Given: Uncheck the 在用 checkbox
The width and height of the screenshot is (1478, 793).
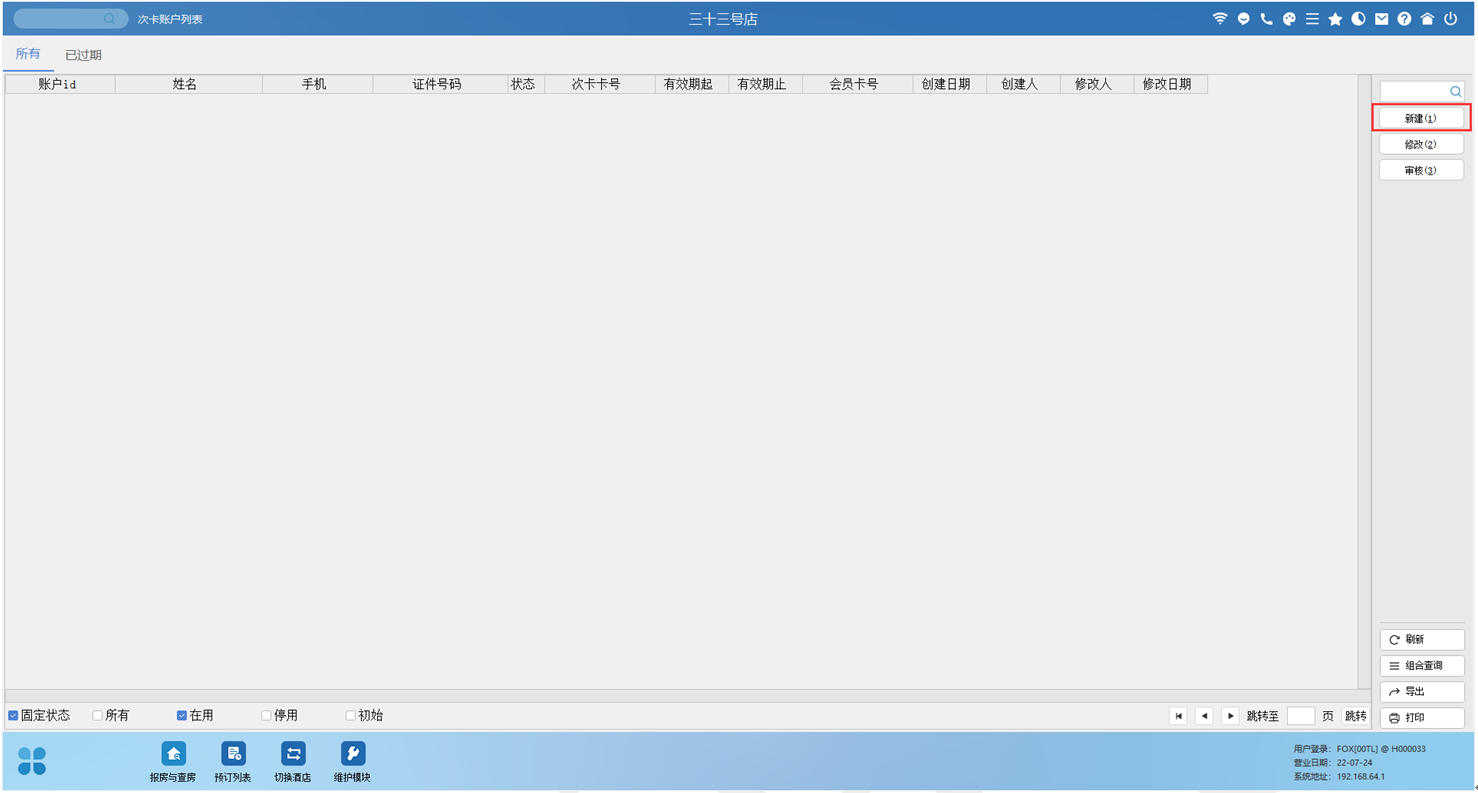Looking at the screenshot, I should coord(181,716).
